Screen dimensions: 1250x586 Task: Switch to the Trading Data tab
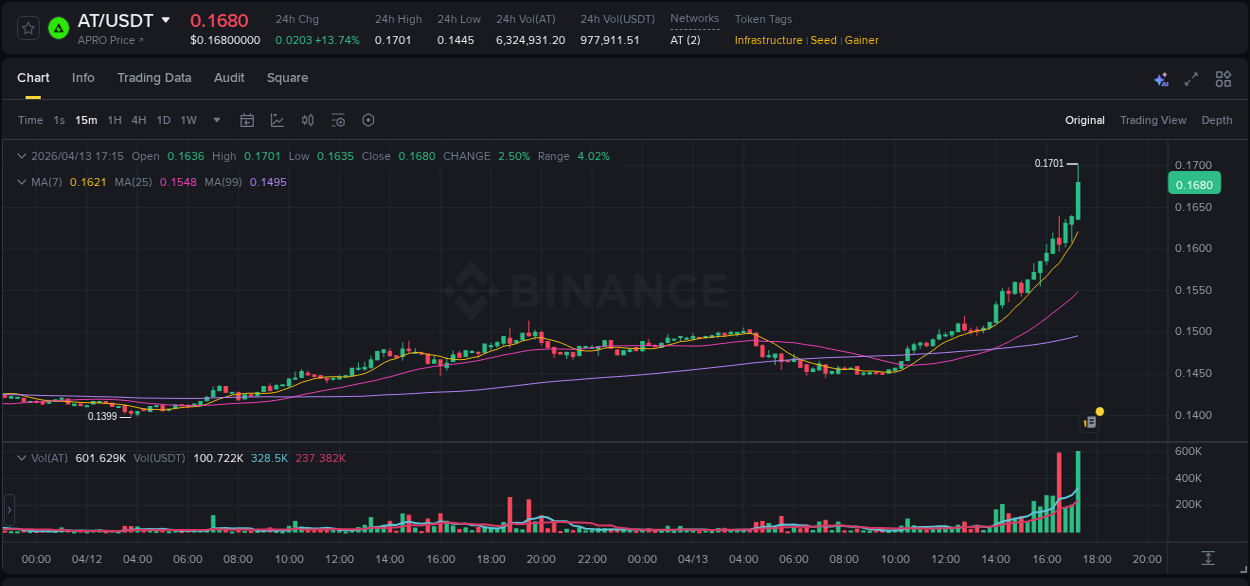[154, 78]
